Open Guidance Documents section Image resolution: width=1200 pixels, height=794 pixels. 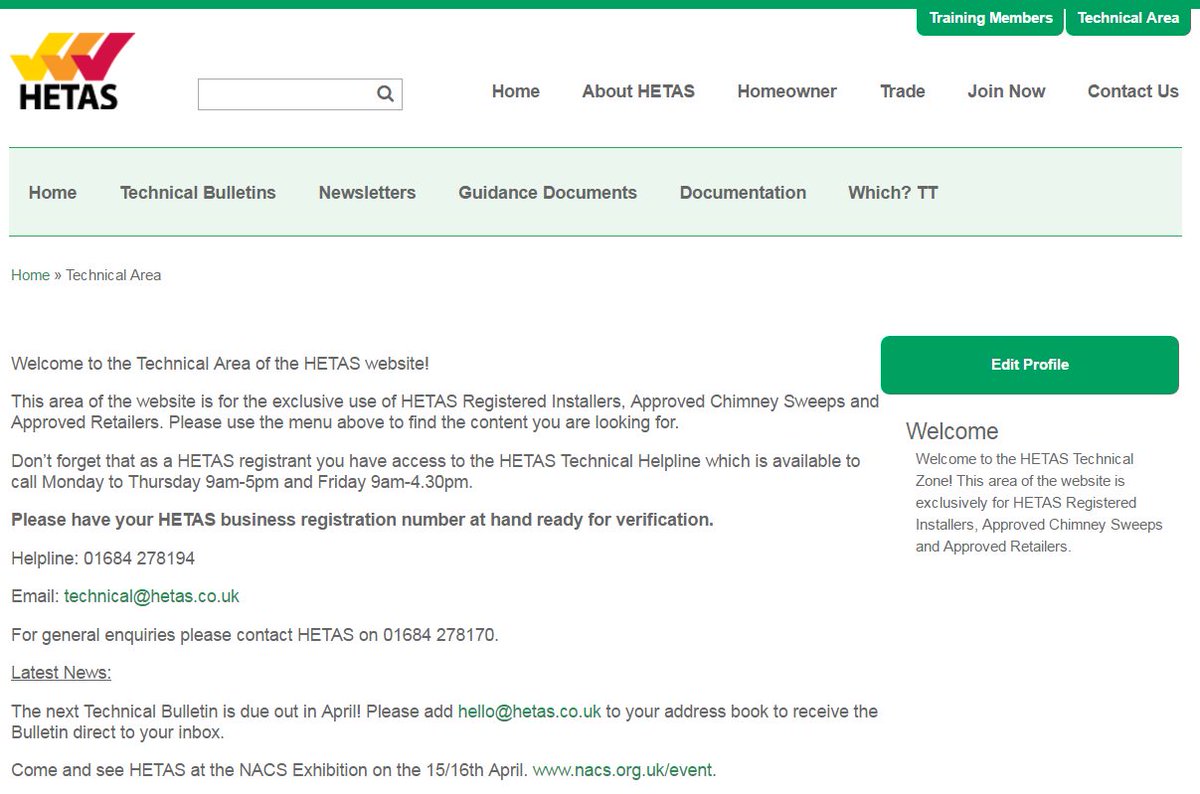point(548,193)
